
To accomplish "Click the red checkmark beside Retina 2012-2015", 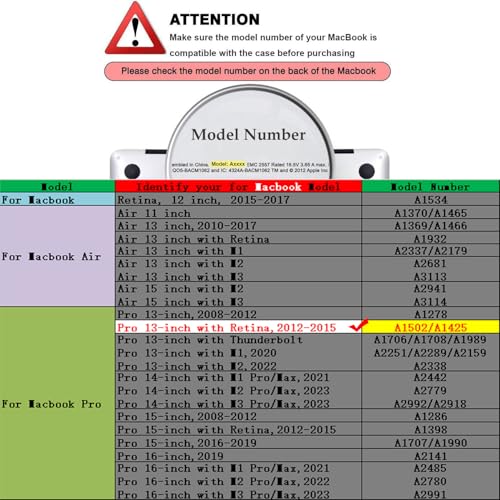I will (x=359, y=324).
